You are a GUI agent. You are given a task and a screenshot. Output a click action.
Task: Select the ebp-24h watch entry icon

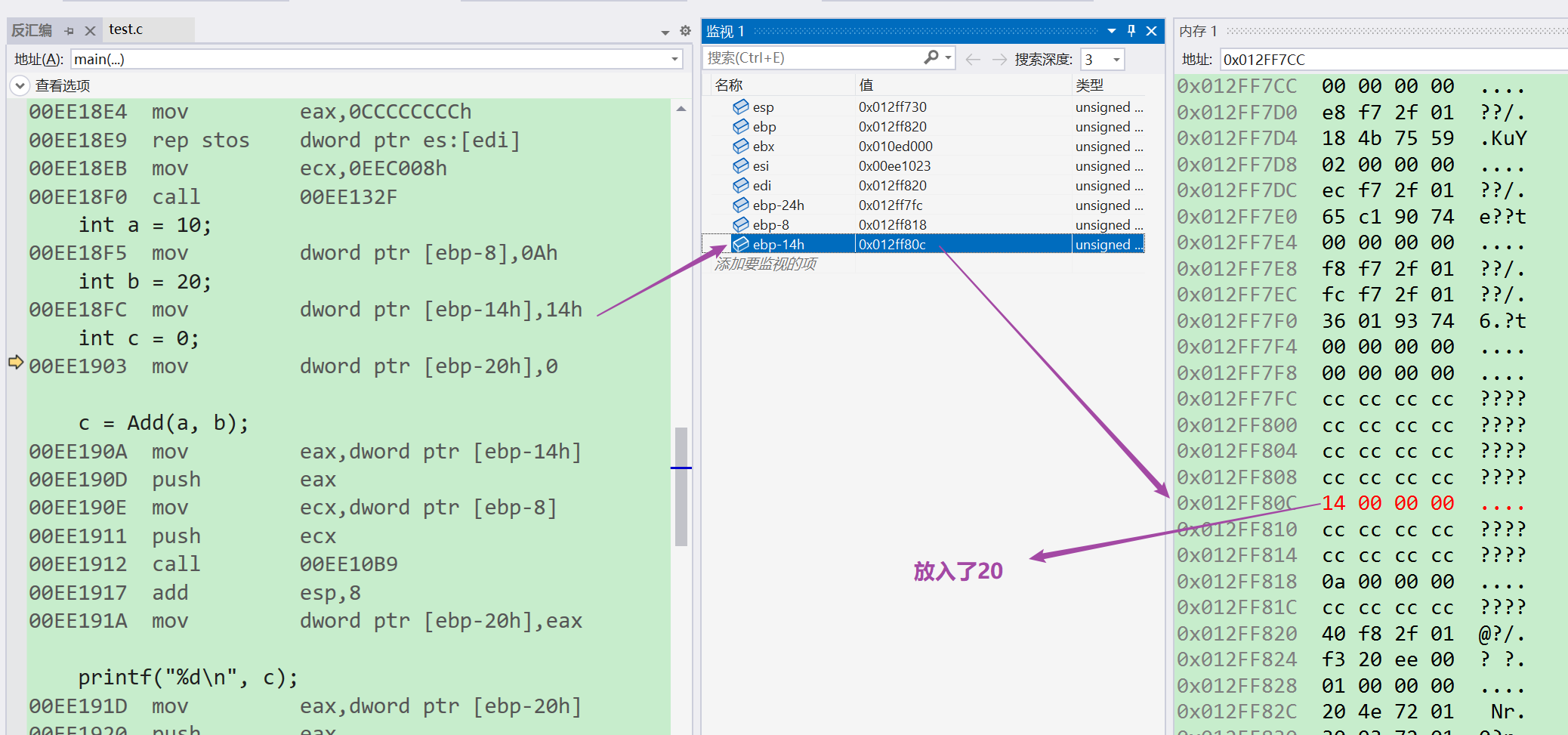[741, 205]
